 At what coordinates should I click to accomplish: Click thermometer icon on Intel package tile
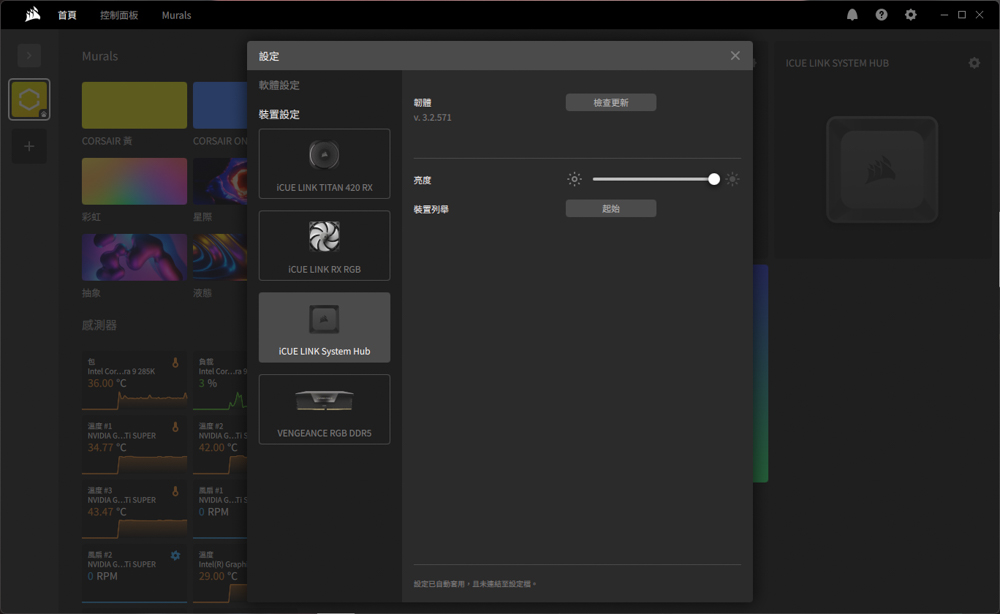pyautogui.click(x=175, y=363)
